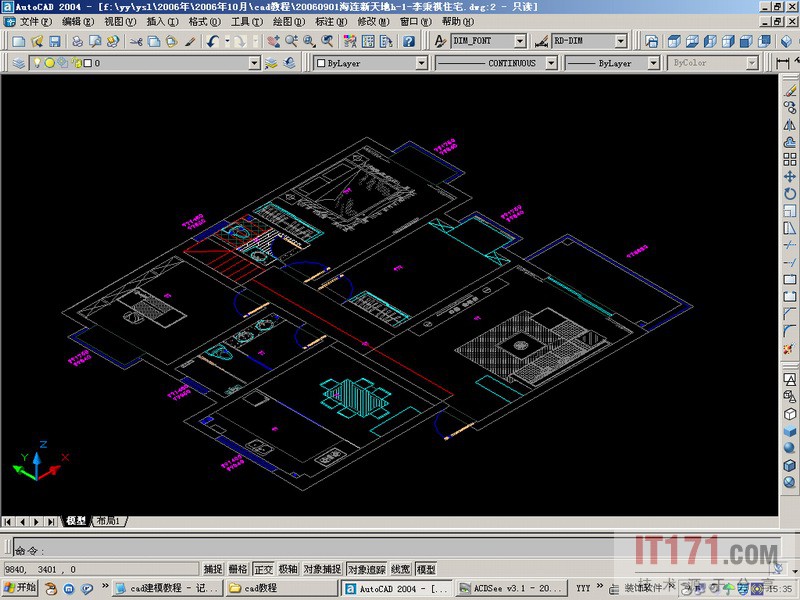Toggle 栅格 (Grid) display in status bar
Image resolution: width=800 pixels, height=600 pixels.
pos(238,569)
